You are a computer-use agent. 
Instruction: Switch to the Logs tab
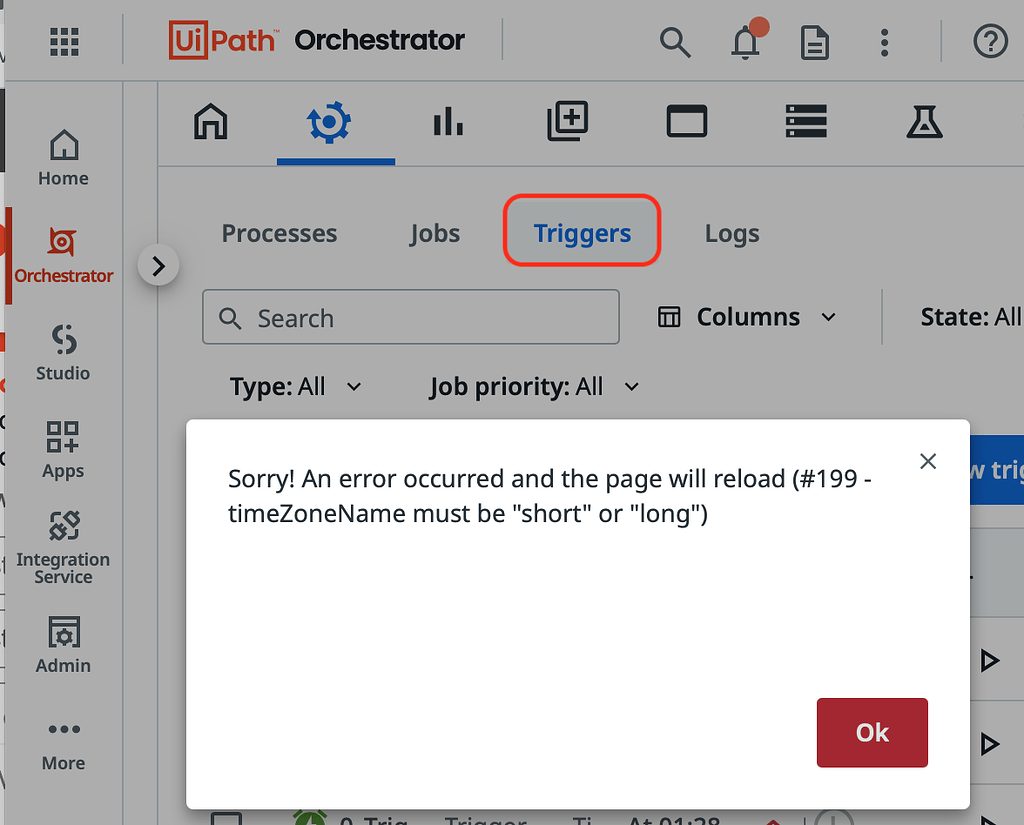click(732, 233)
